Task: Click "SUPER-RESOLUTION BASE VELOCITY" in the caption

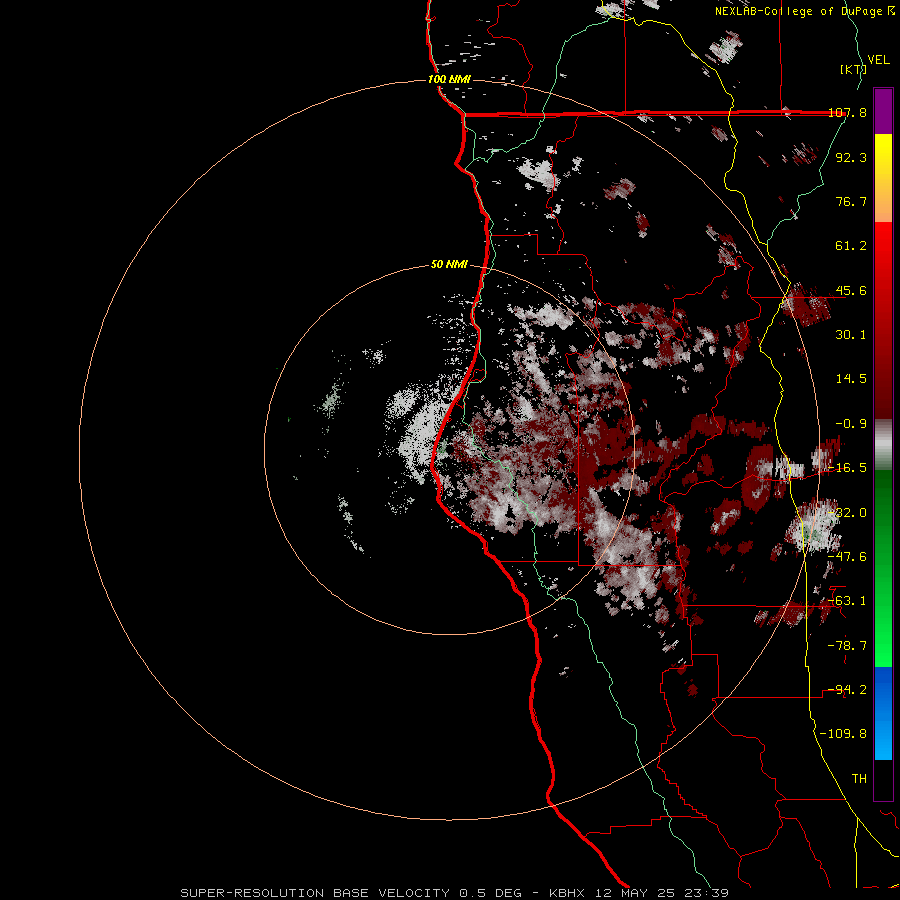Action: 315,893
